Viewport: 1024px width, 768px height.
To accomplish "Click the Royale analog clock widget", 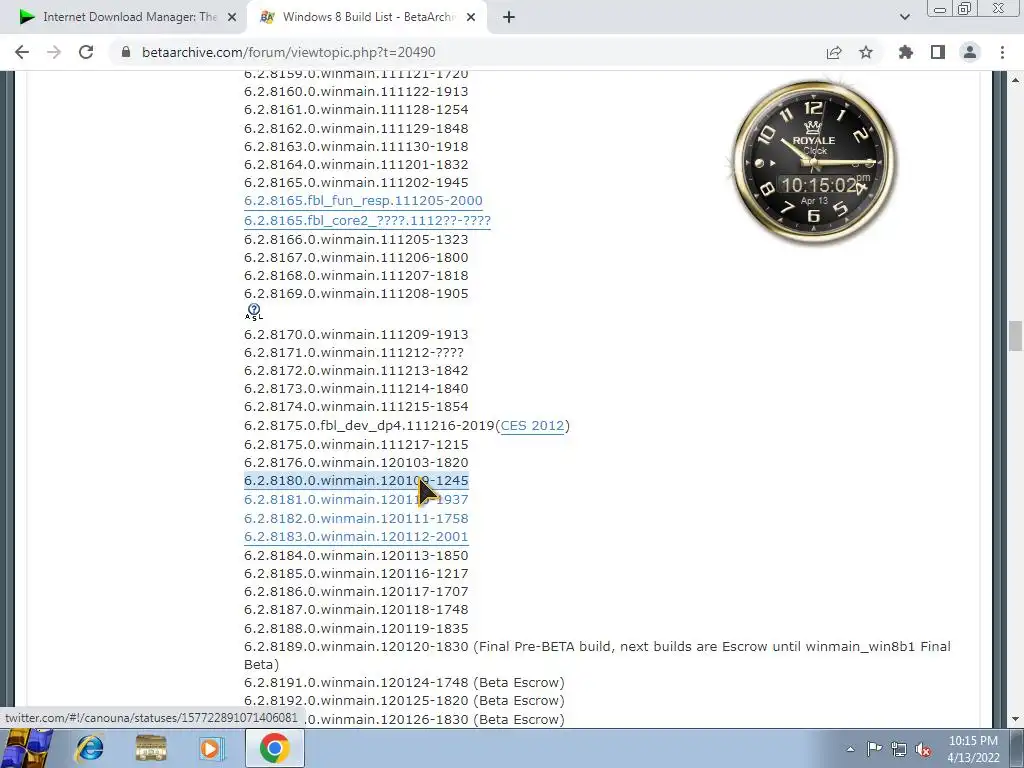I will pyautogui.click(x=814, y=163).
